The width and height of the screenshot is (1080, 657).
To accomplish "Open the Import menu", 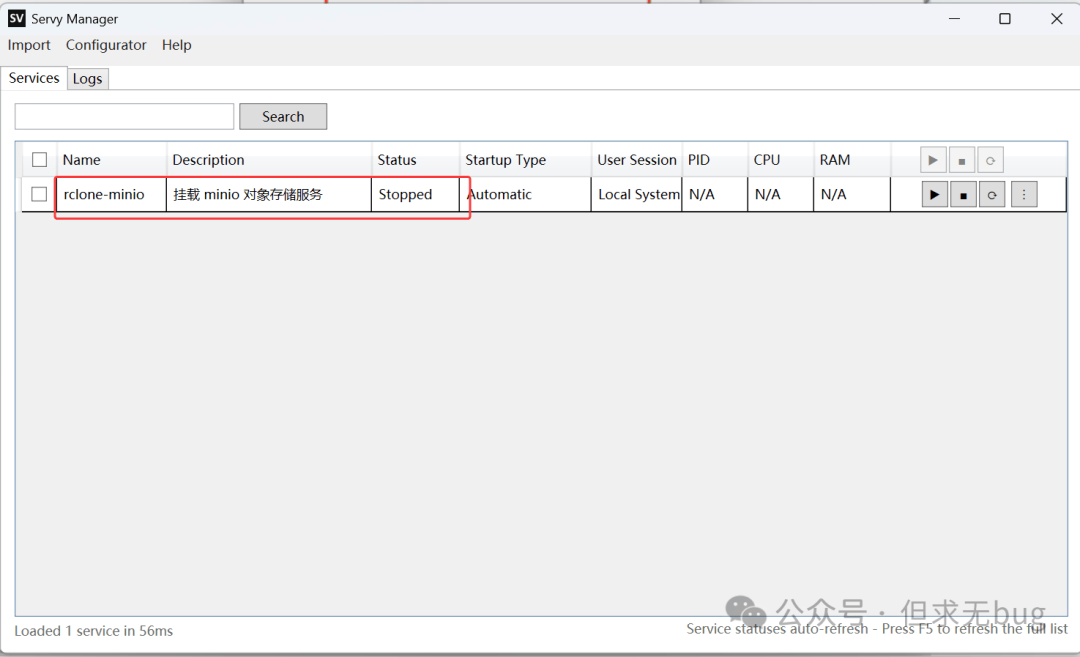I will [29, 45].
